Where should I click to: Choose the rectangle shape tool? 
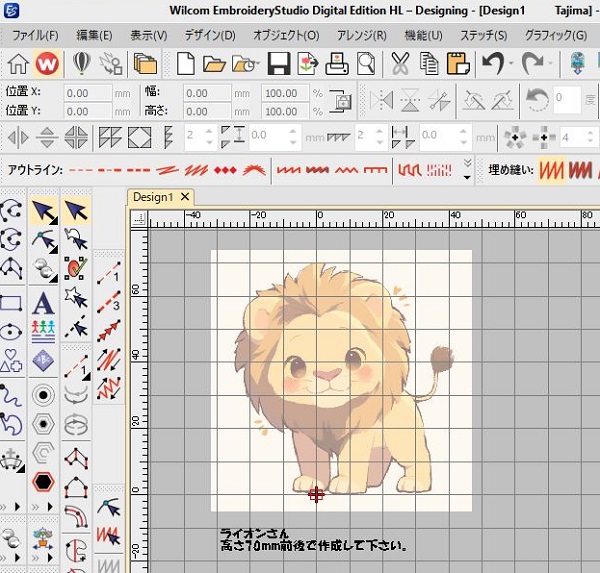point(11,303)
